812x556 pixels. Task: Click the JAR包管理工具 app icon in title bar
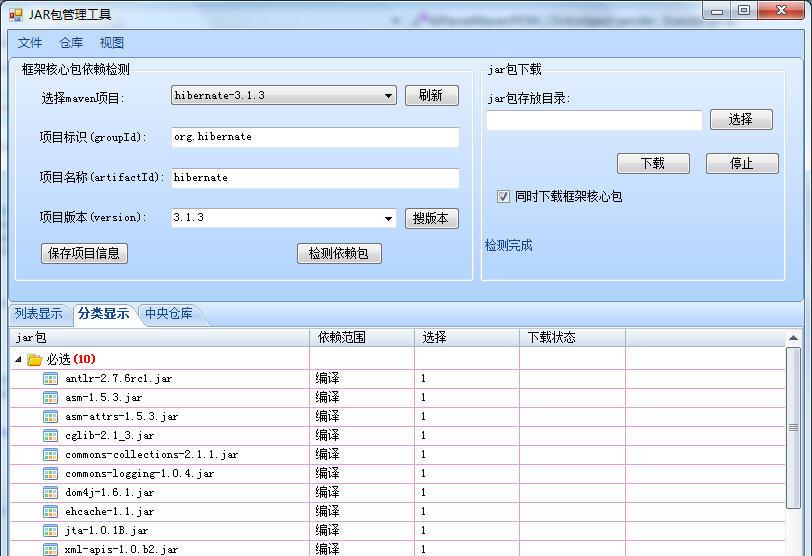coord(16,15)
